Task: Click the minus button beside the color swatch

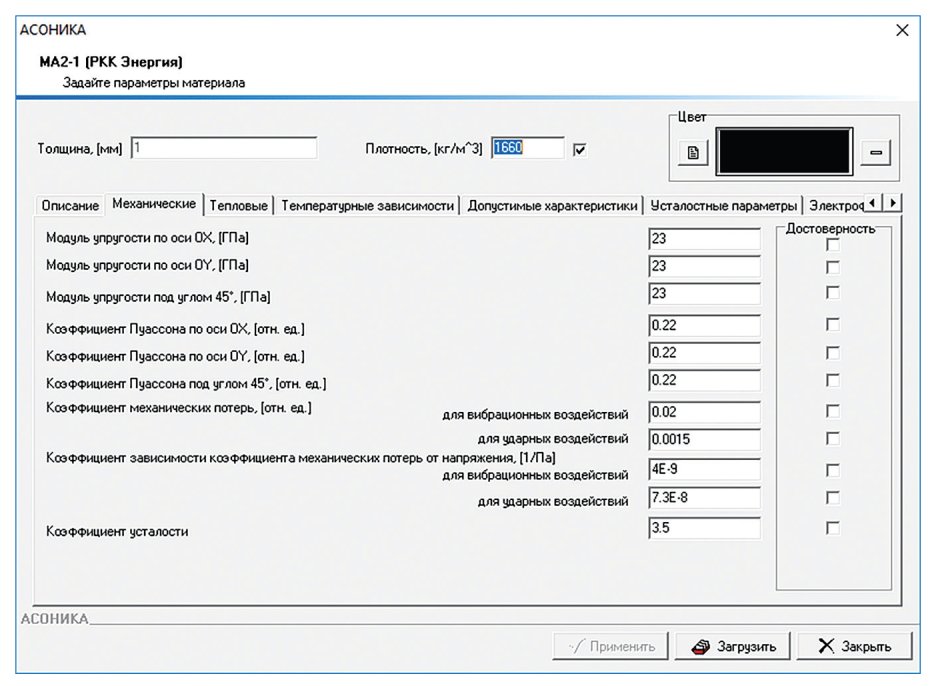Action: [x=876, y=153]
